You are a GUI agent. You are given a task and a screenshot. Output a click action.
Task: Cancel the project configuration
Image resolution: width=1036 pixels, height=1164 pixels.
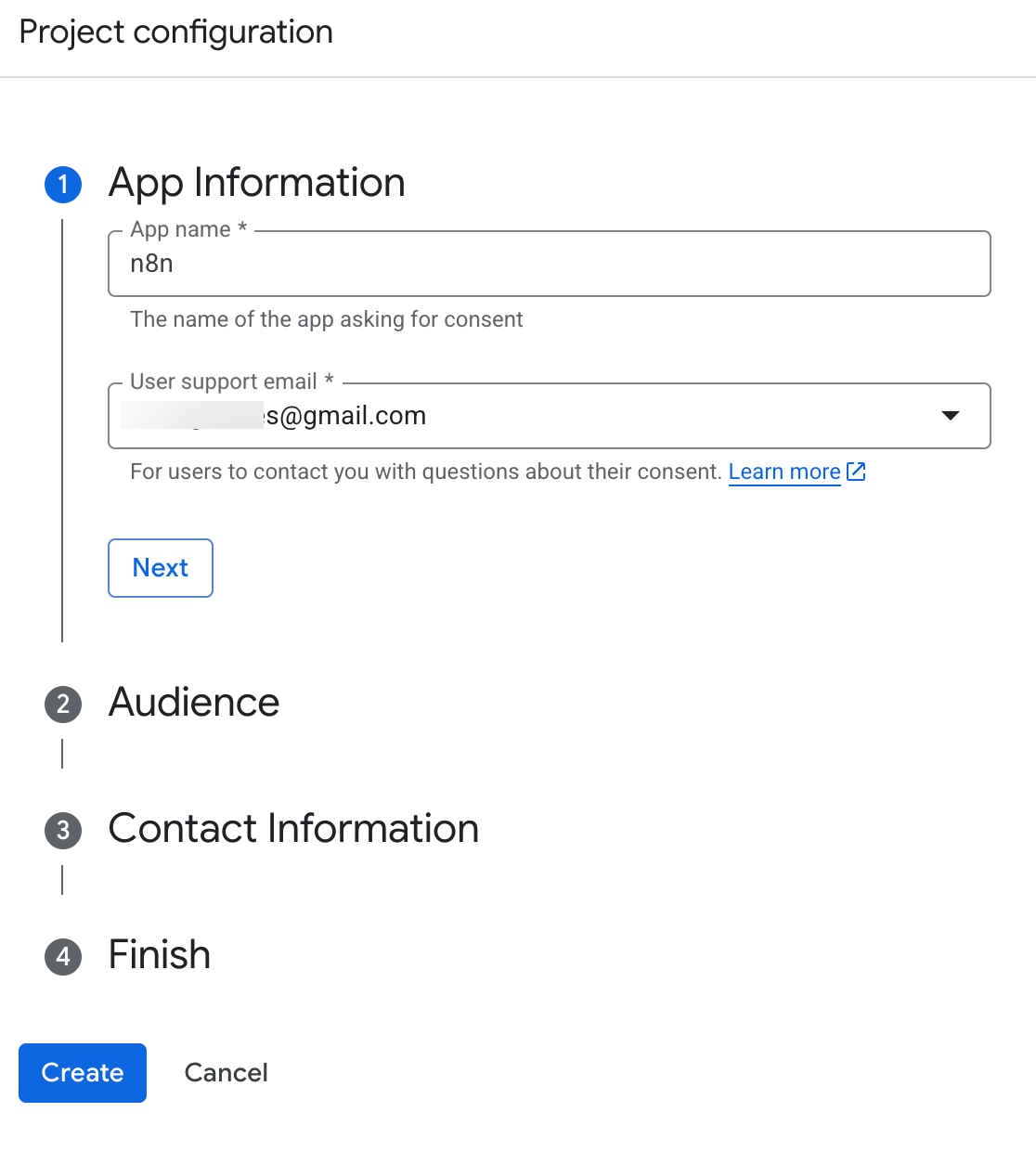point(226,1073)
